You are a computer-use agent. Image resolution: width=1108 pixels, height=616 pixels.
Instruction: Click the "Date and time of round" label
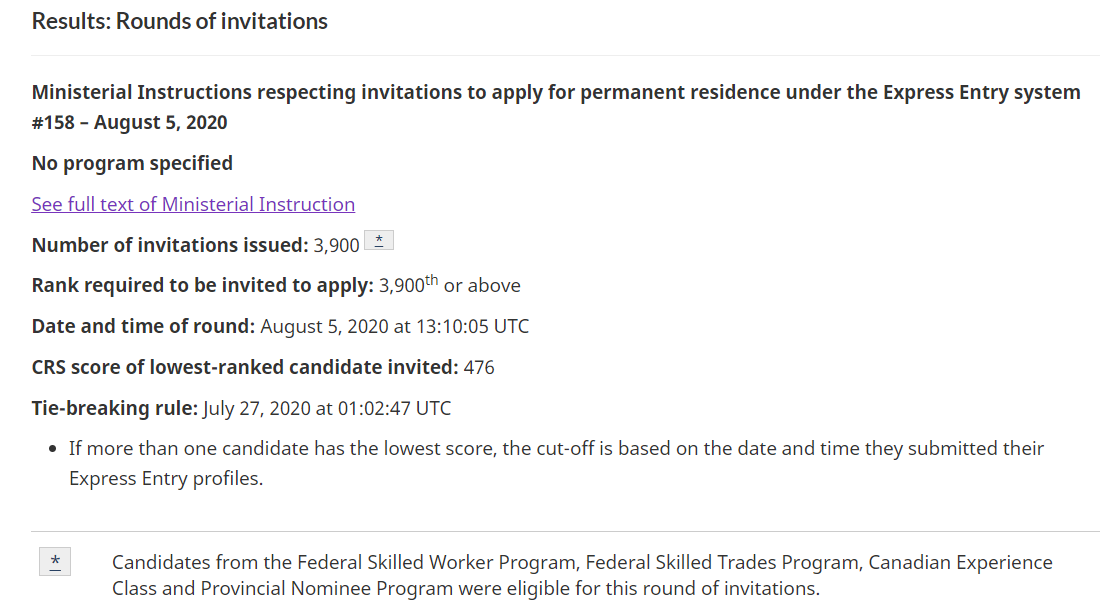(x=144, y=326)
